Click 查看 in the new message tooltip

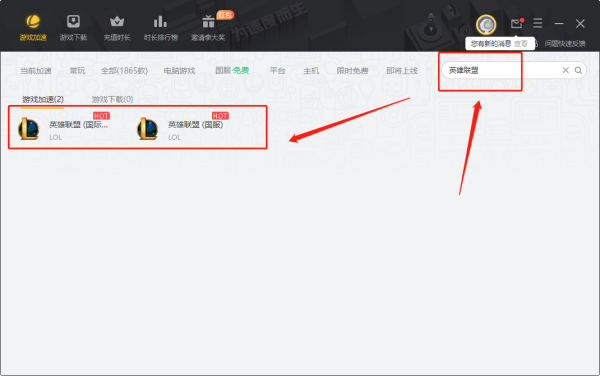click(521, 44)
